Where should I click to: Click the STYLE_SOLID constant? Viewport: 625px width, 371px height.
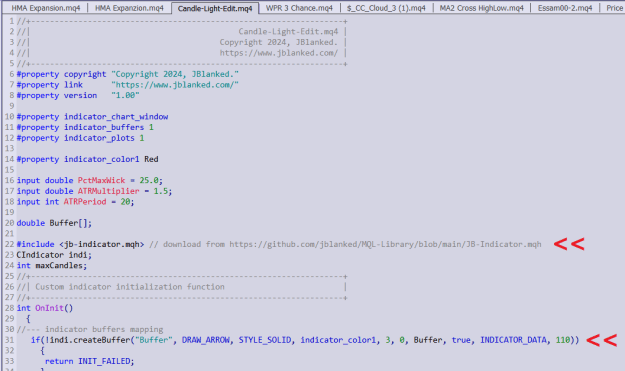pos(265,340)
